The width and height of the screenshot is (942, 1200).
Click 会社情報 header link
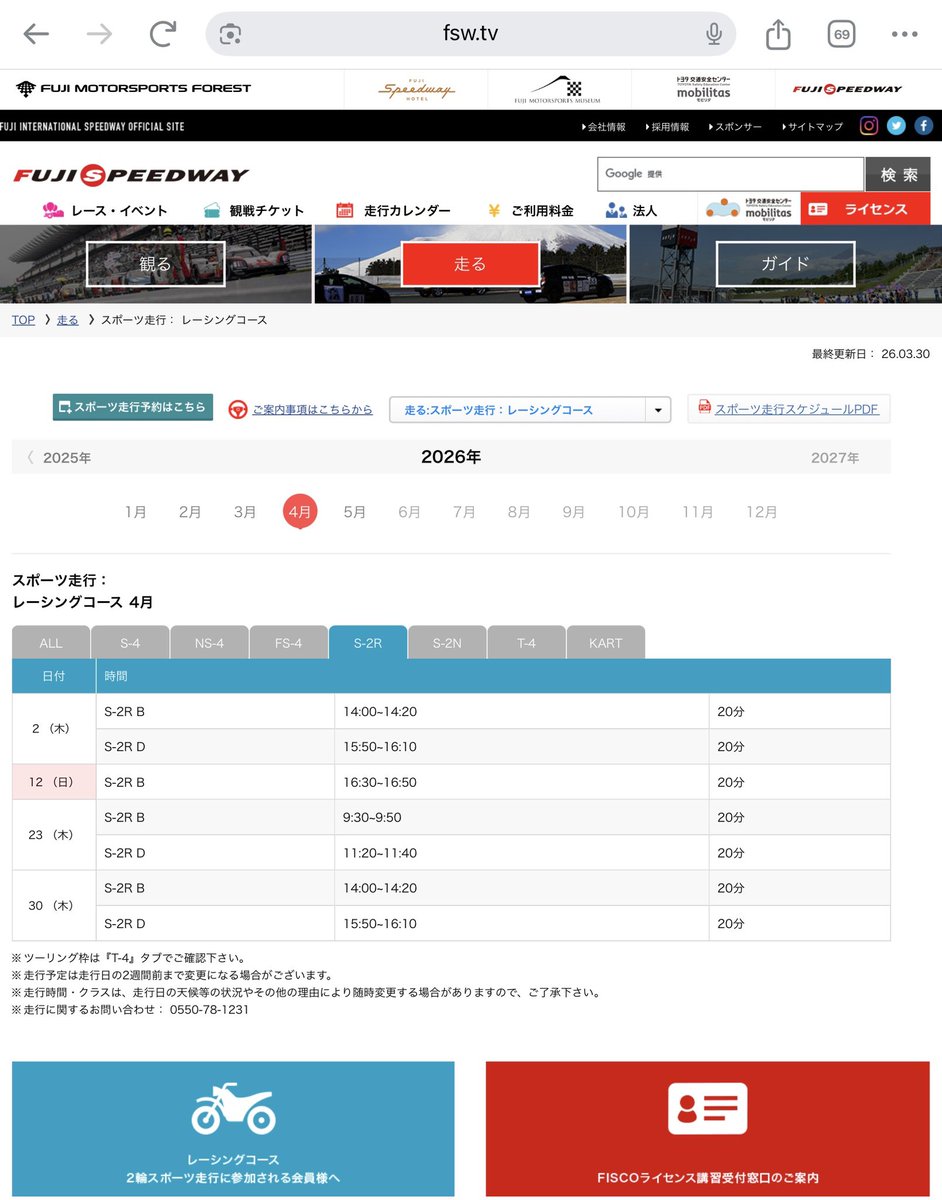pos(604,127)
